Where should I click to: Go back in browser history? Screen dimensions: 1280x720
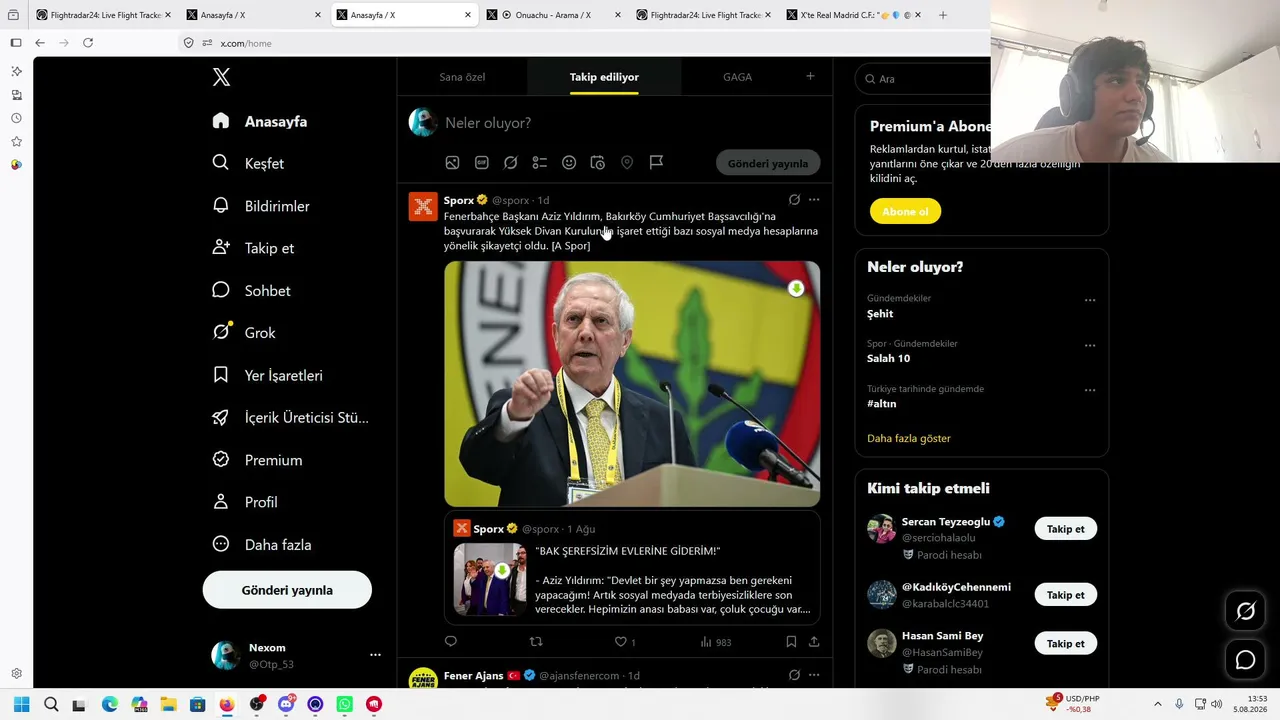pos(40,43)
